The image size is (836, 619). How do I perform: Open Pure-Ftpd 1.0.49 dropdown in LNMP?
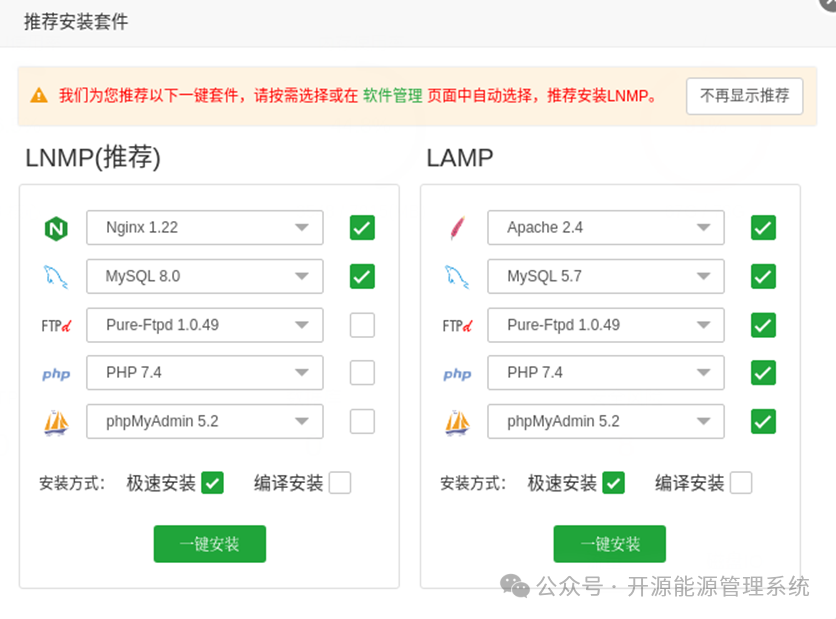(205, 325)
